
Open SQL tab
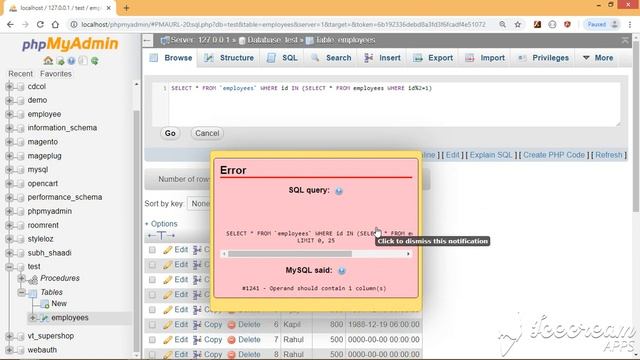coord(282,58)
